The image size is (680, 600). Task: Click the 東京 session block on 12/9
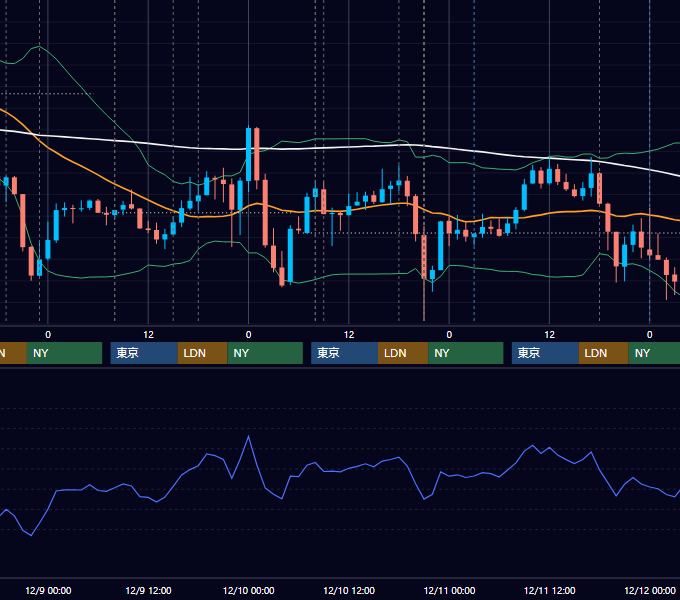pos(144,353)
